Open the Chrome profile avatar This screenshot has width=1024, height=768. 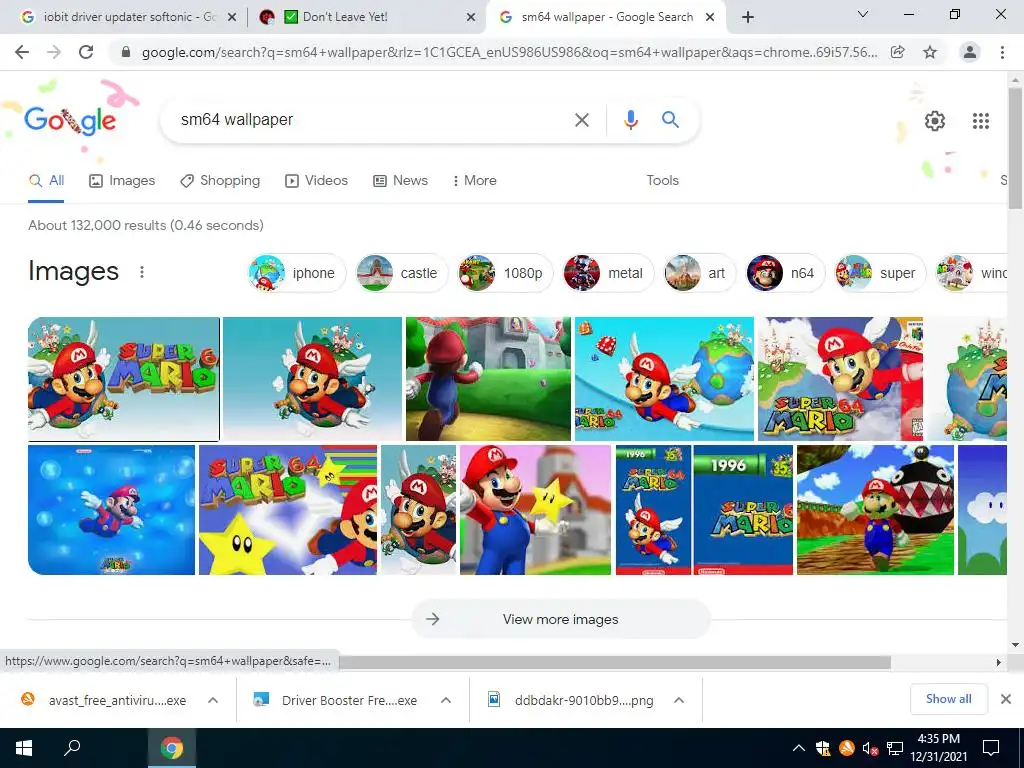click(x=970, y=52)
